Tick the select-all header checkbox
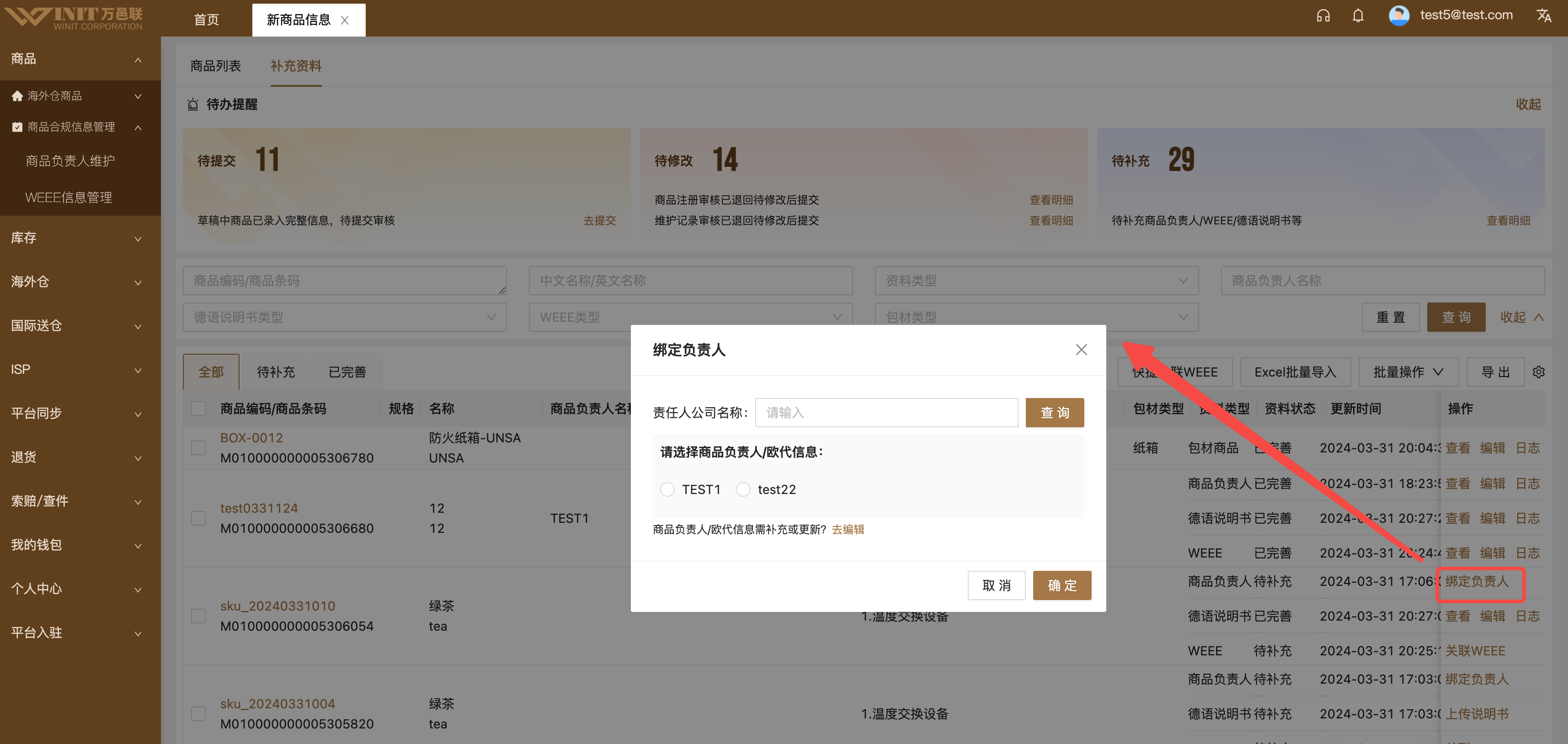 [198, 408]
